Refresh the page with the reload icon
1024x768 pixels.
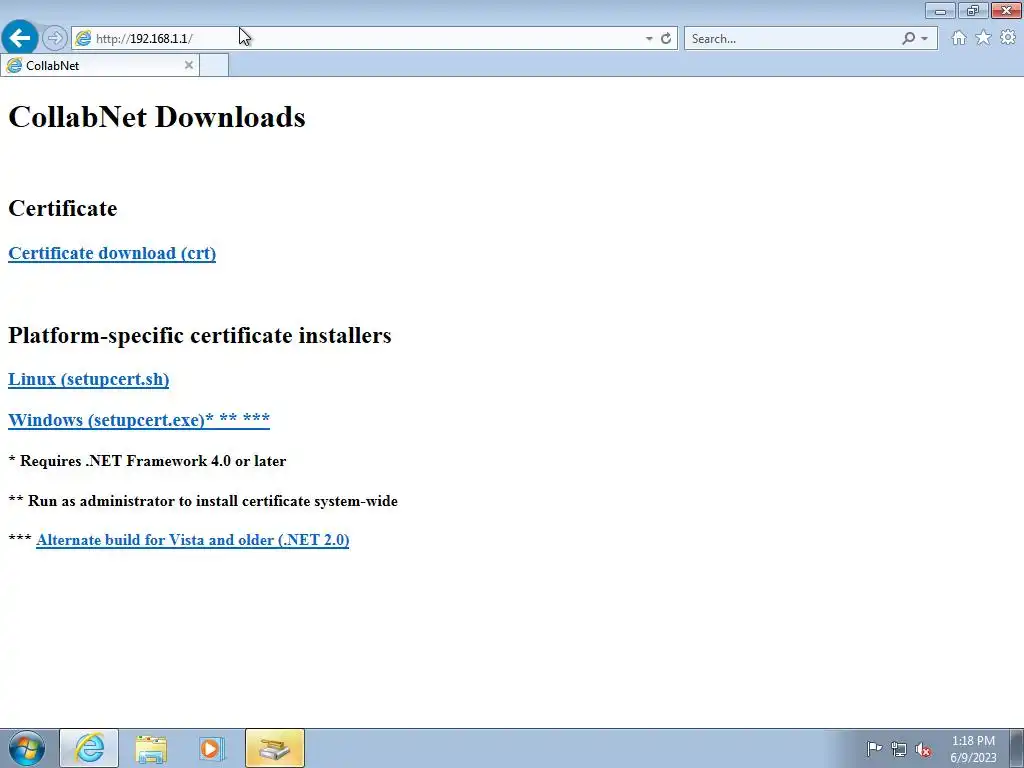(x=665, y=39)
